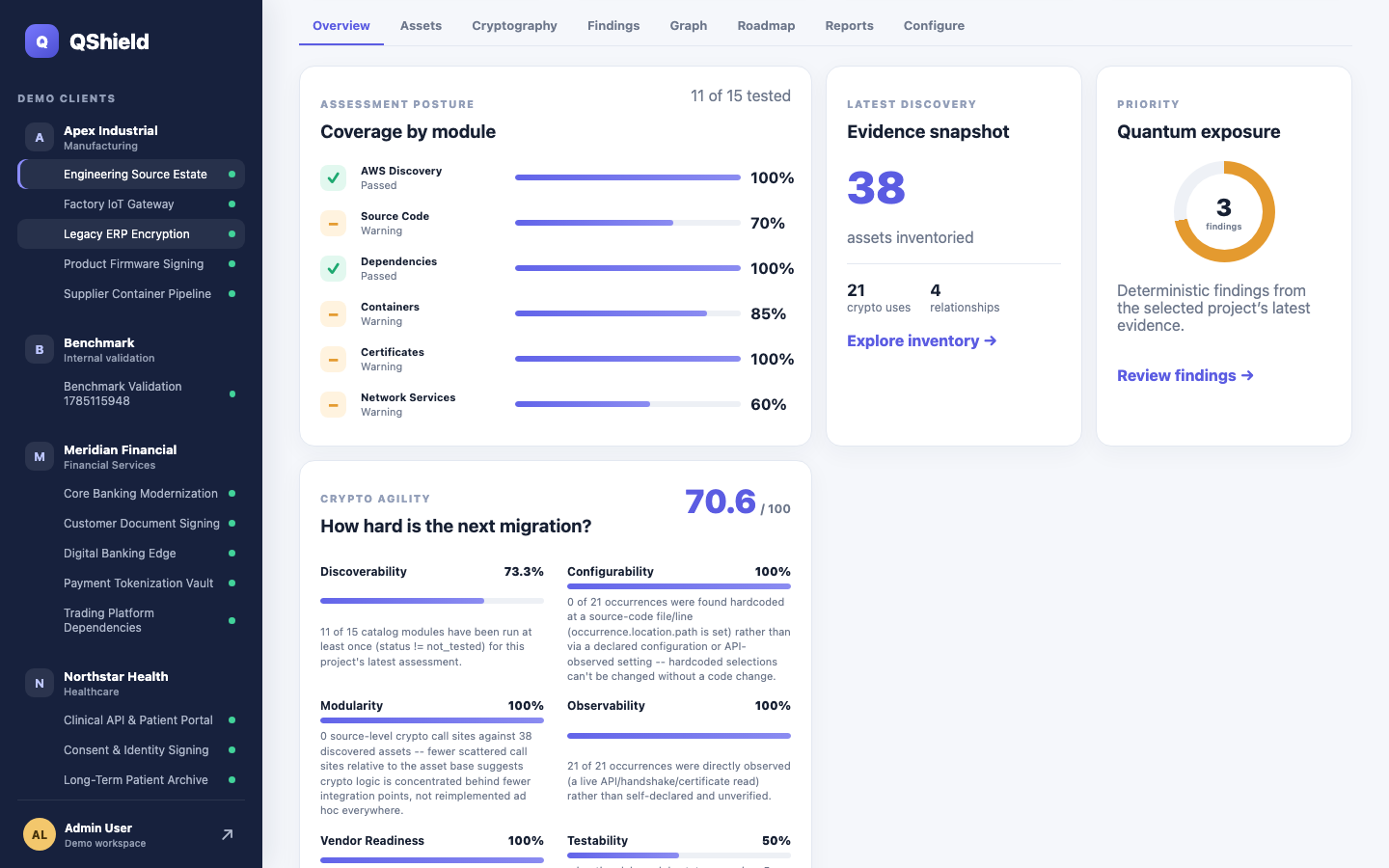Viewport: 1389px width, 868px height.
Task: Click the 70.6 crypto agility score
Action: [721, 502]
